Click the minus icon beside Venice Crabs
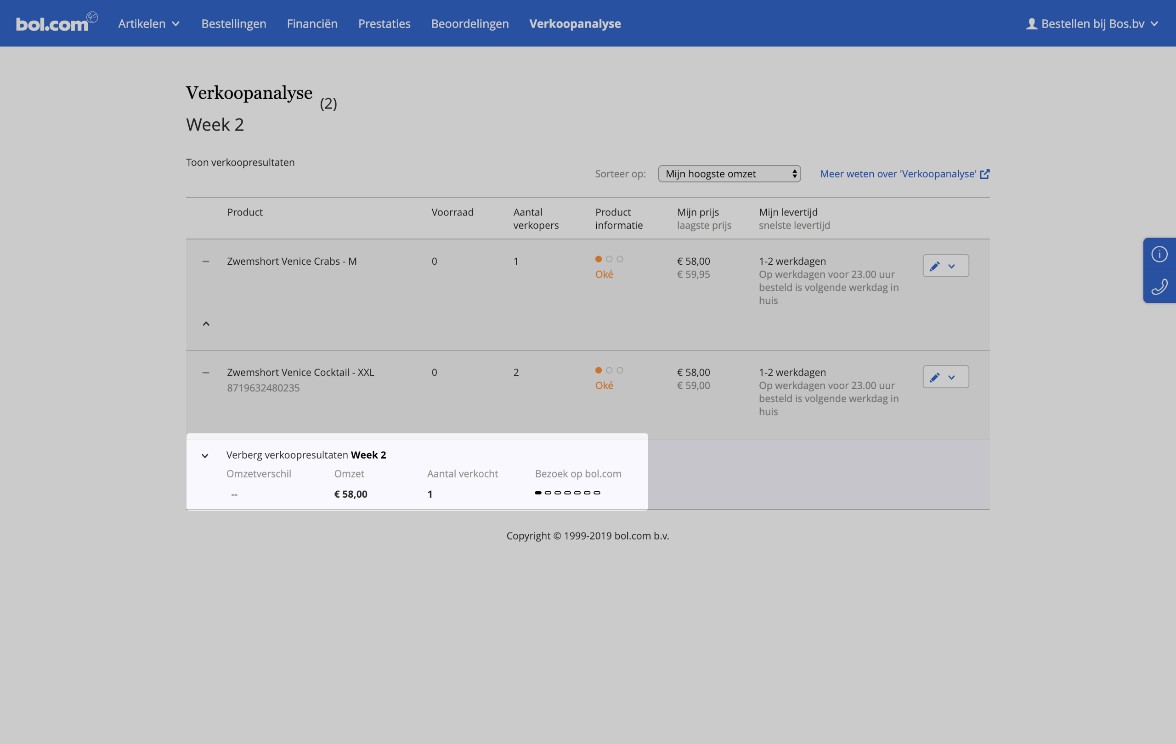Viewport: 1176px width, 744px height. 206,262
